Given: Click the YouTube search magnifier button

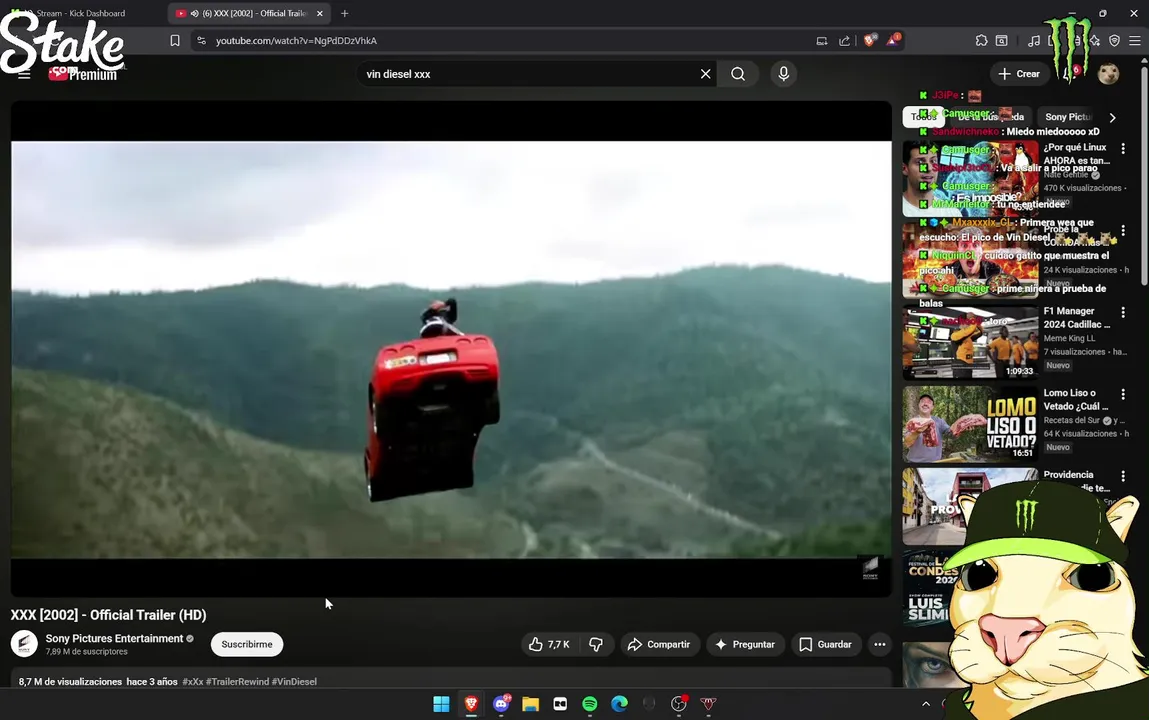Looking at the screenshot, I should click(x=738, y=74).
